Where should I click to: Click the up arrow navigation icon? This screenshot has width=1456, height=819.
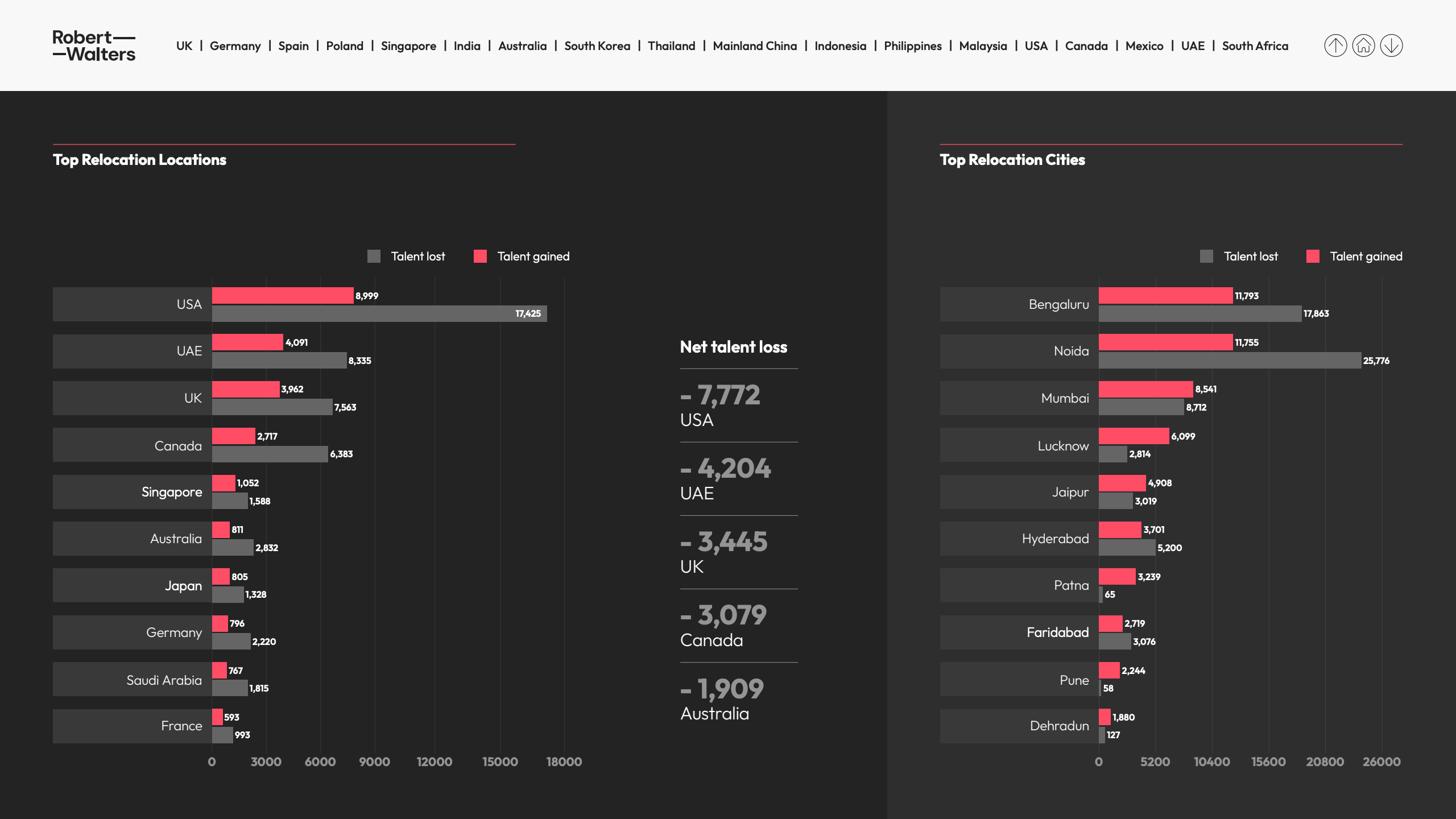click(x=1335, y=45)
